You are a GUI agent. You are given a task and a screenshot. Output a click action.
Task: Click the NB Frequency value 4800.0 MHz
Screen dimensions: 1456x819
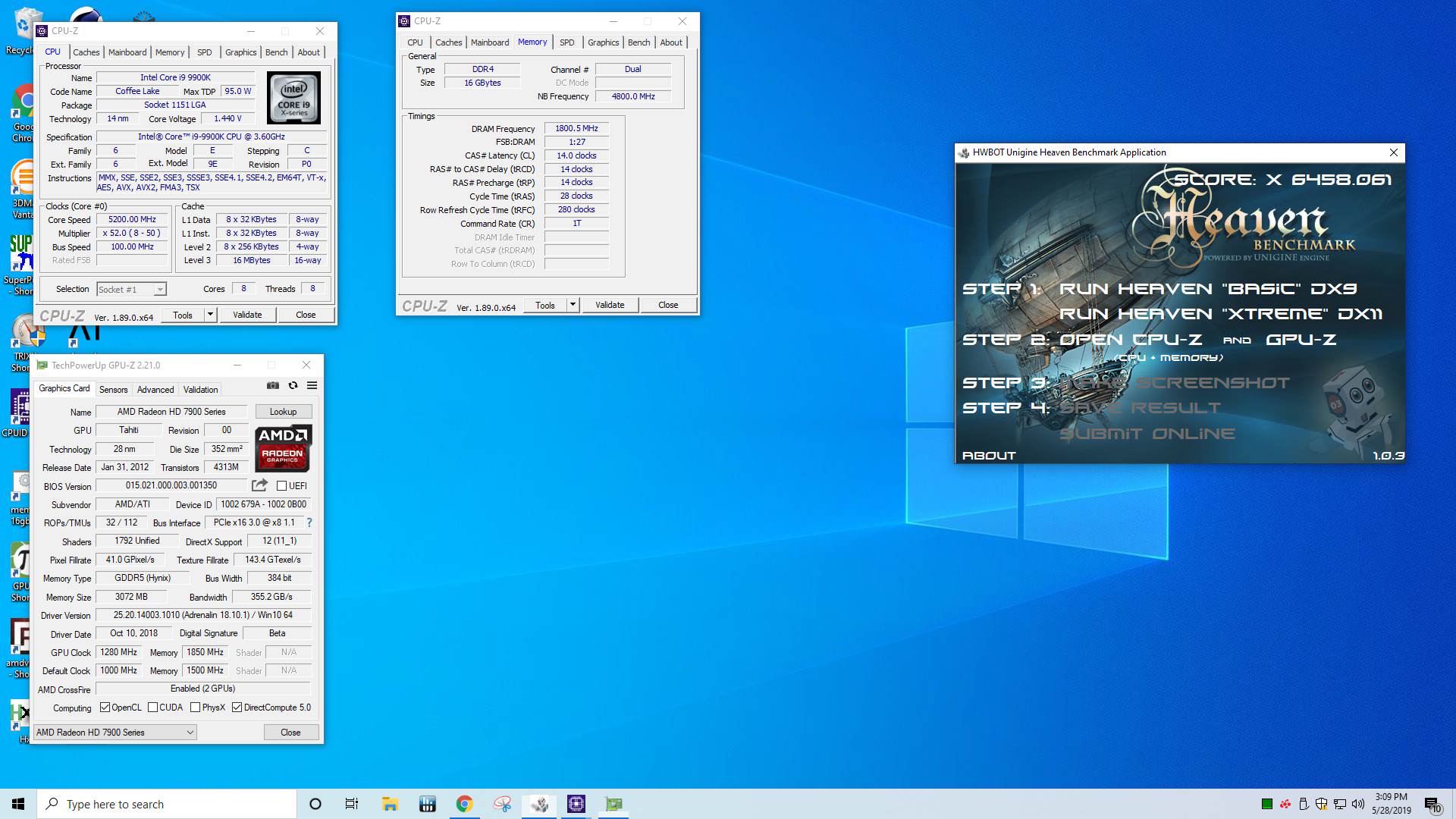coord(633,96)
